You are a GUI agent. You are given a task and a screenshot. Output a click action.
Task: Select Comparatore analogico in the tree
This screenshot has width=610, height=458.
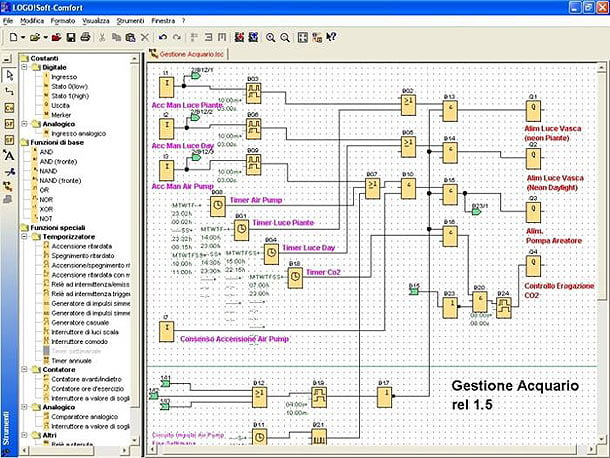point(84,417)
